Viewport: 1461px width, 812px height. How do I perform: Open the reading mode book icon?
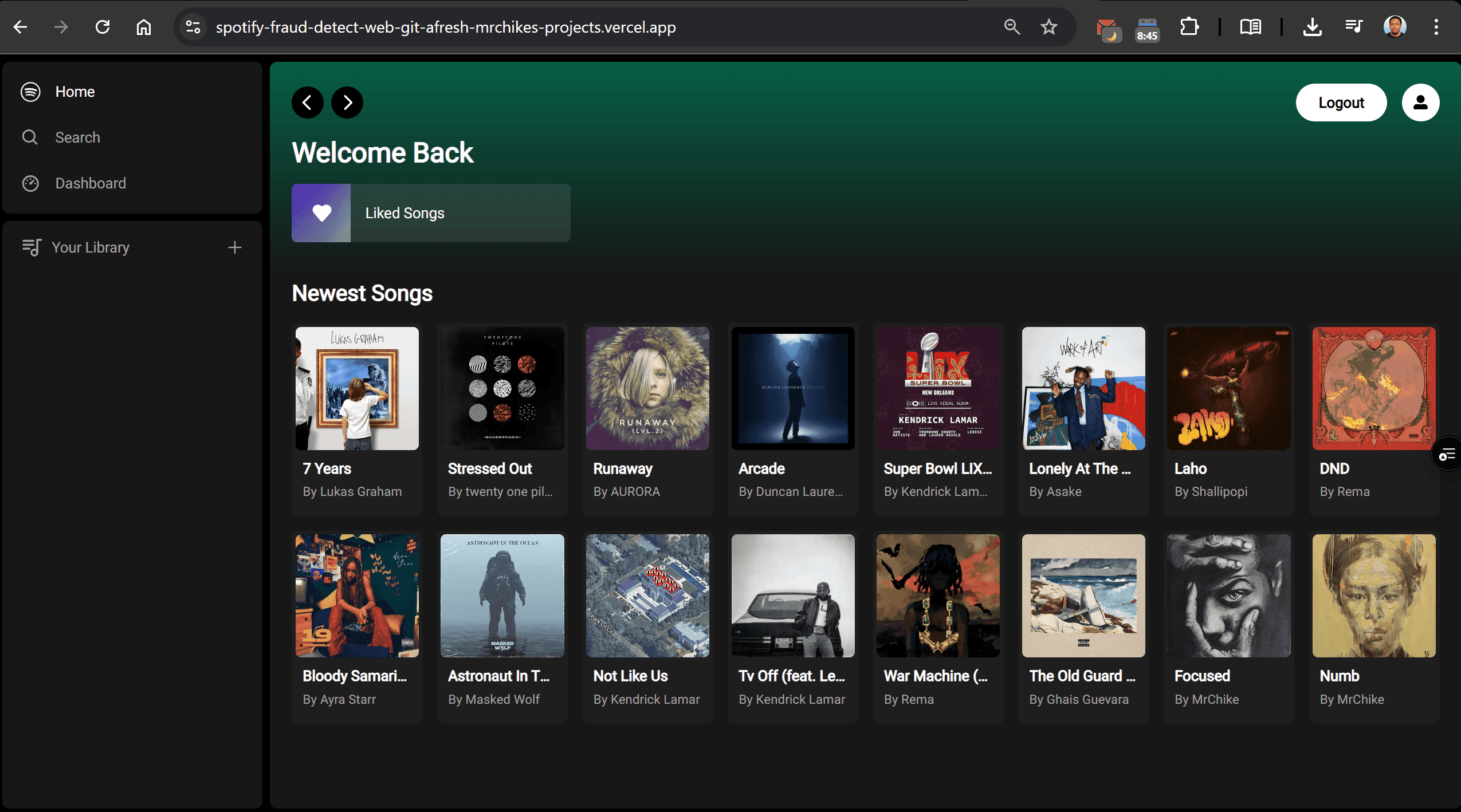click(1250, 27)
